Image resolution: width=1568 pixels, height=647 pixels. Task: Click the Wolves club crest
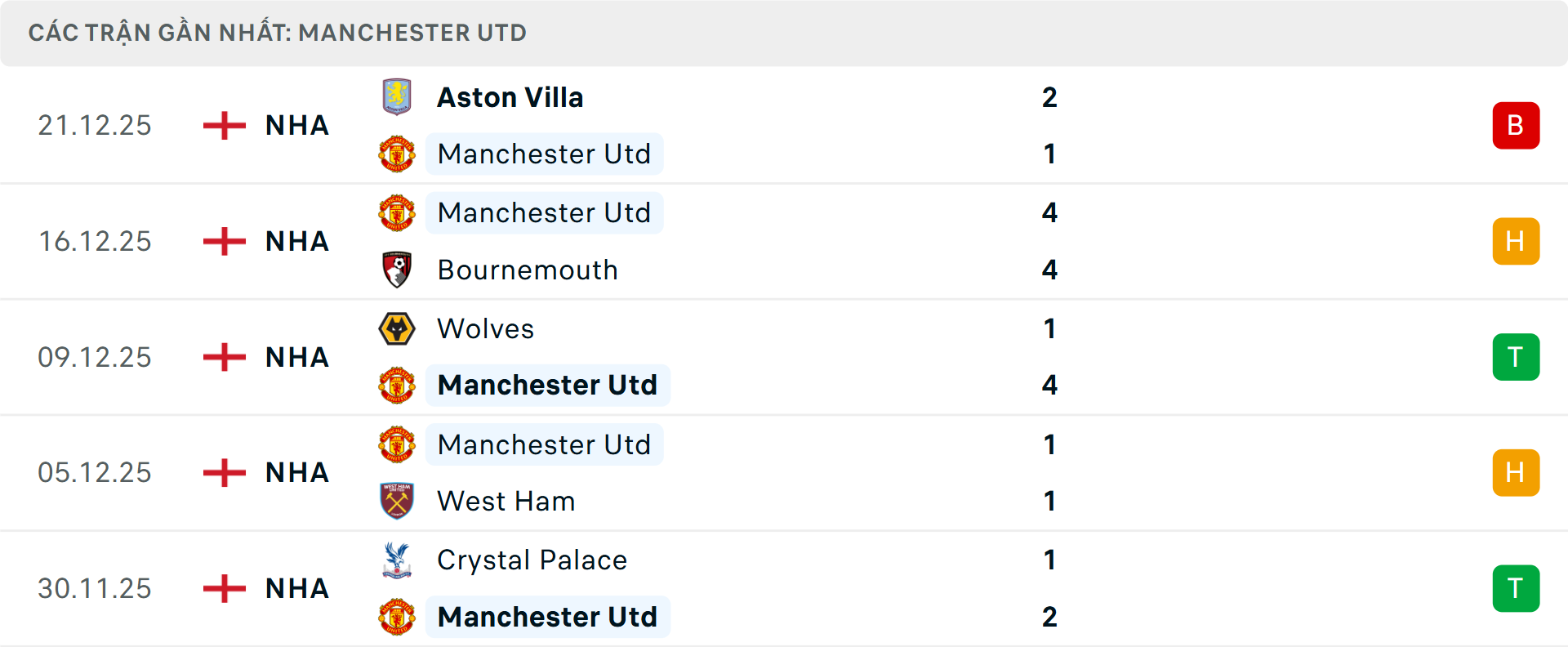pos(397,328)
